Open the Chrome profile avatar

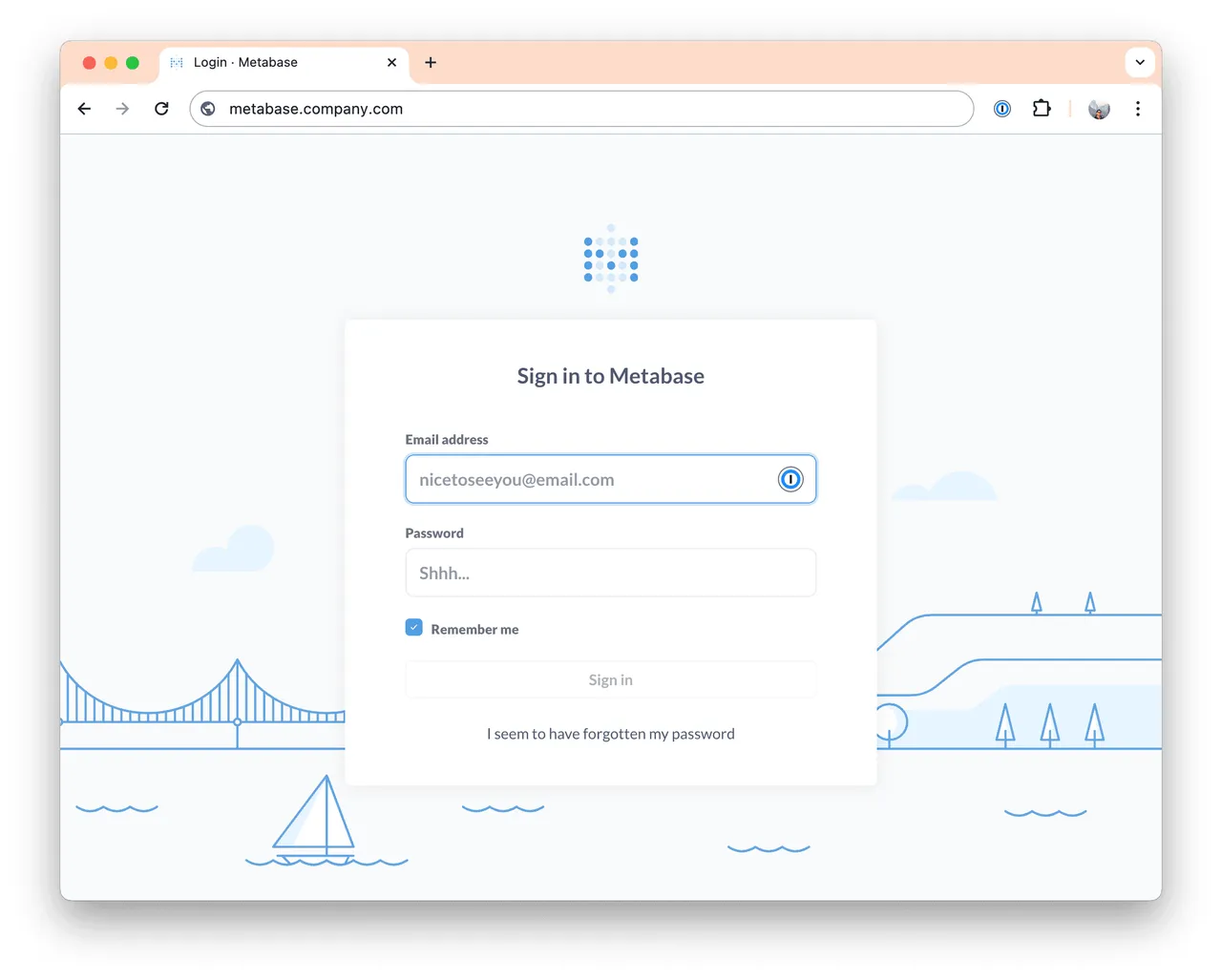pos(1099,109)
